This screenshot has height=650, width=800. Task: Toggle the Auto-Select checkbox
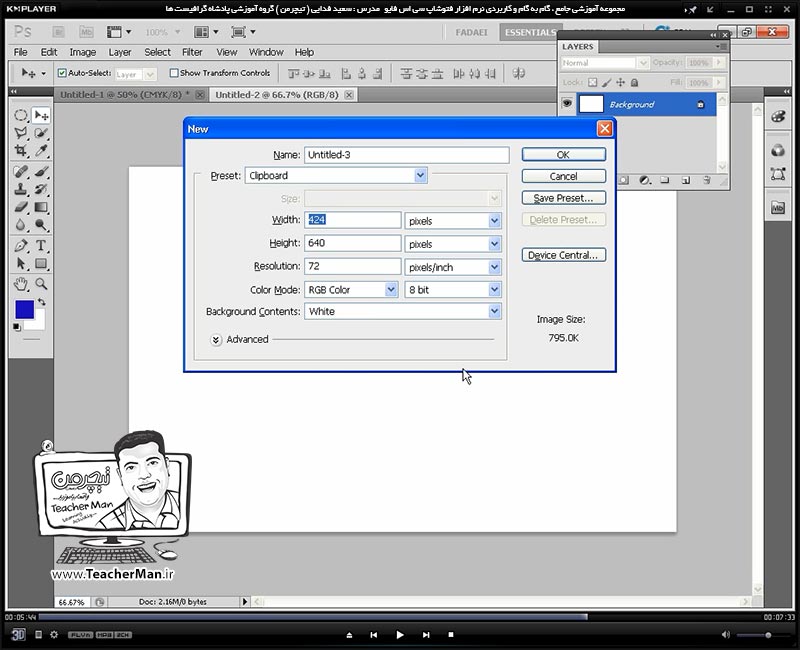tap(62, 73)
